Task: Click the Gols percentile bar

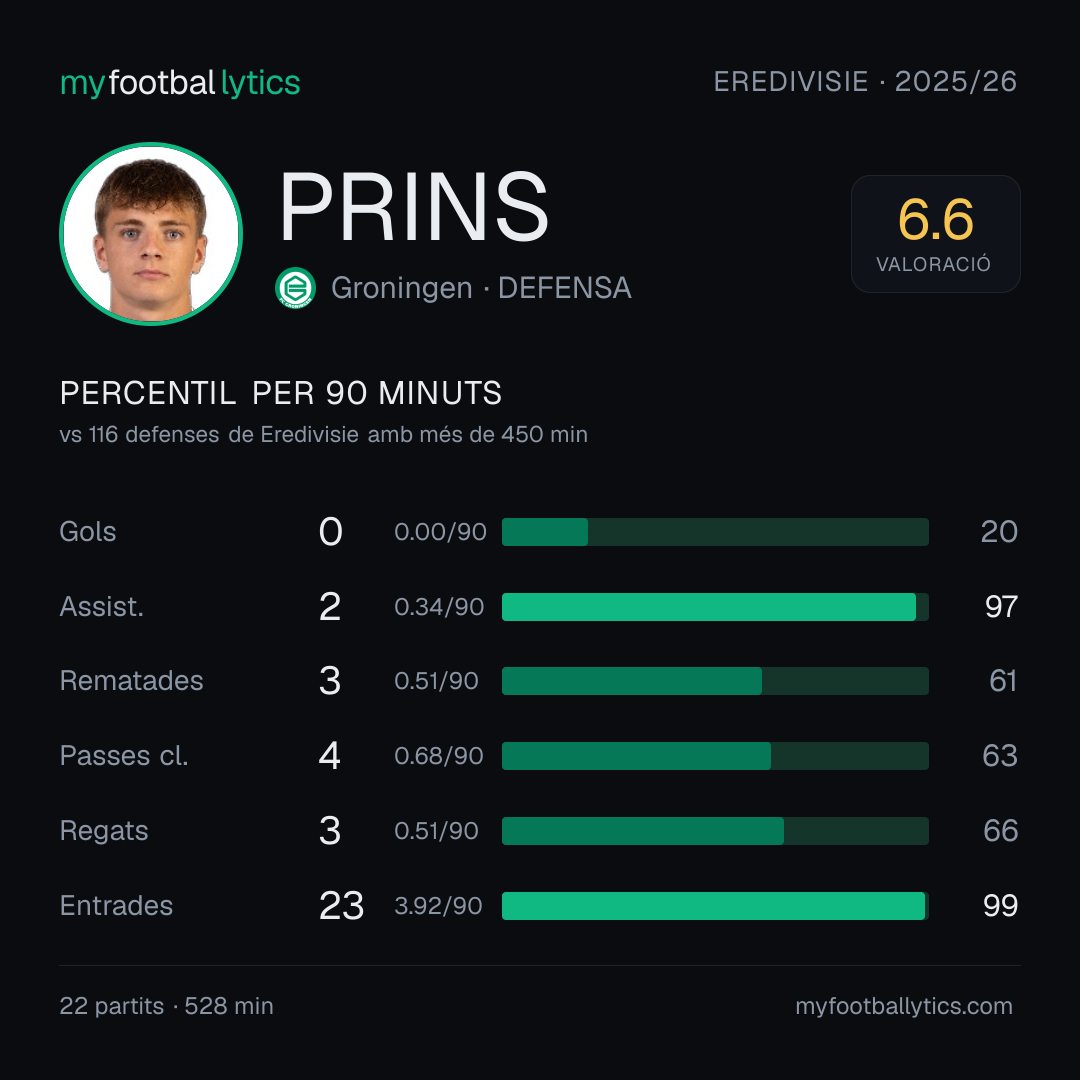Action: (715, 532)
